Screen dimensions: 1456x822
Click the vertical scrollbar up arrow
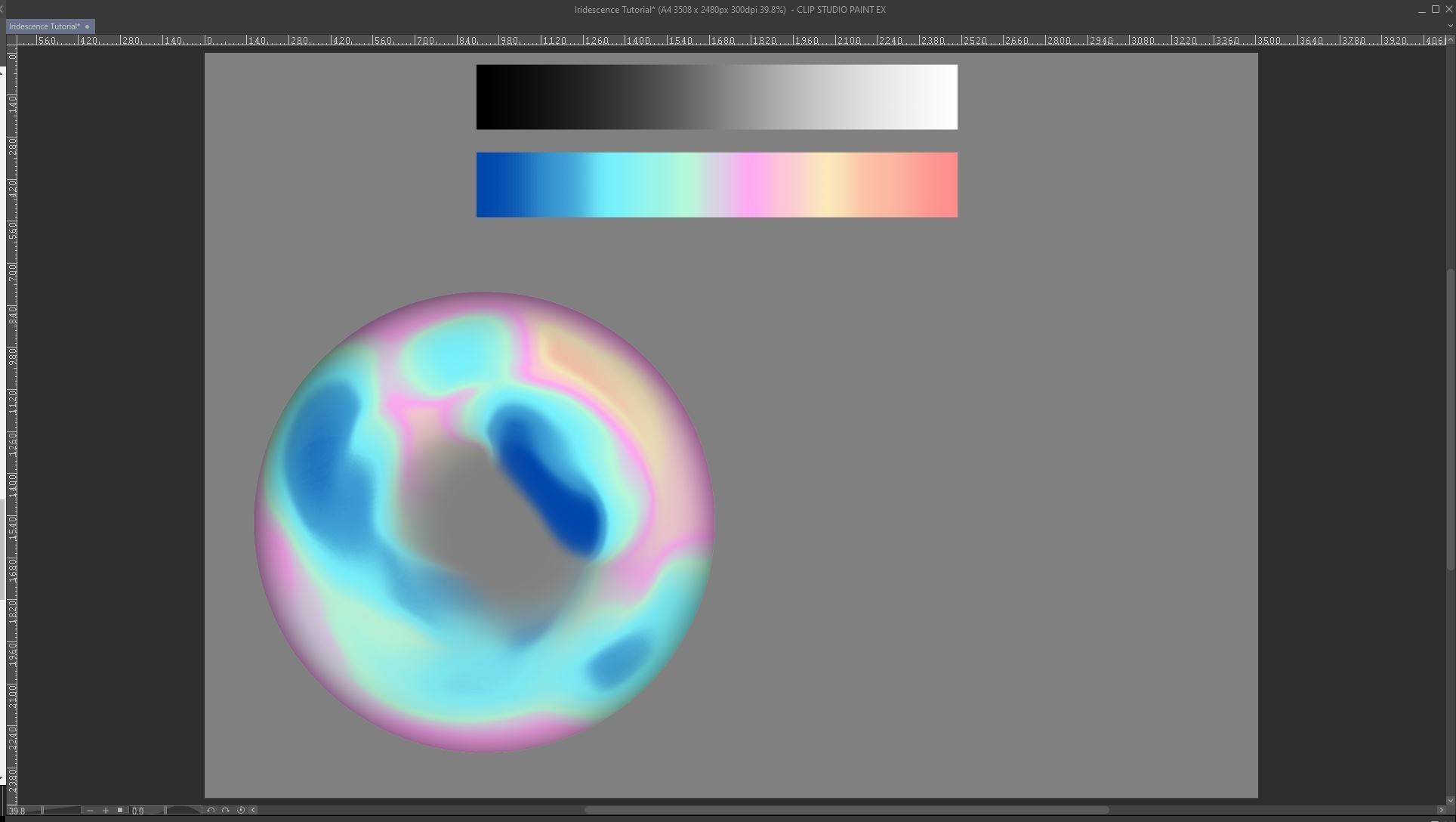[x=1449, y=40]
